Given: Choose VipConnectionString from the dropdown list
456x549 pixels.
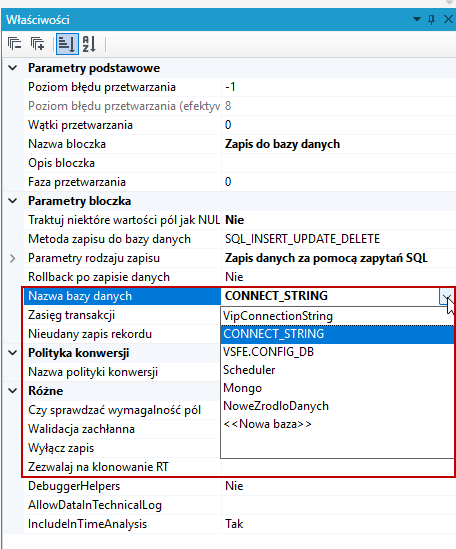Looking at the screenshot, I should coord(337,316).
